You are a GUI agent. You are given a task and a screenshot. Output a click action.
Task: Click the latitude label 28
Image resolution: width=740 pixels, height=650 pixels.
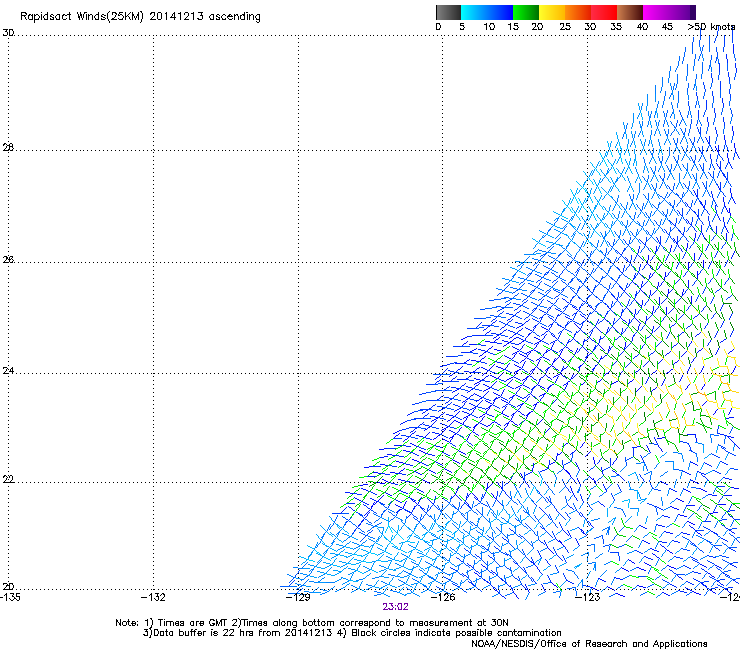pyautogui.click(x=8, y=148)
